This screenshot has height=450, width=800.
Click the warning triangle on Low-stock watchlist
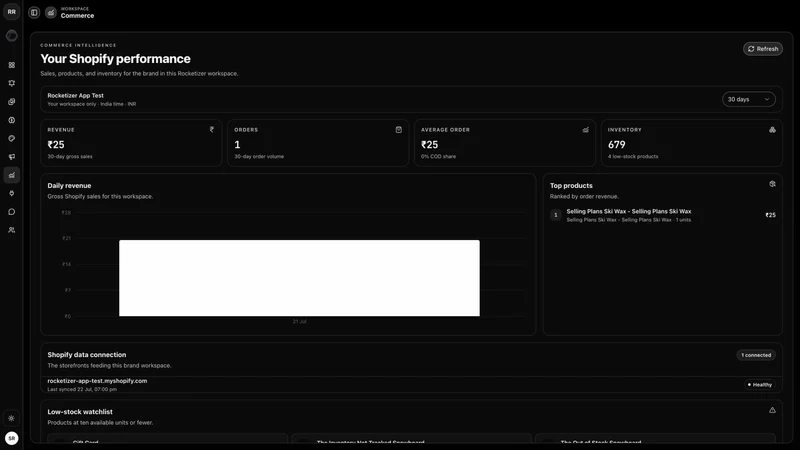point(772,410)
